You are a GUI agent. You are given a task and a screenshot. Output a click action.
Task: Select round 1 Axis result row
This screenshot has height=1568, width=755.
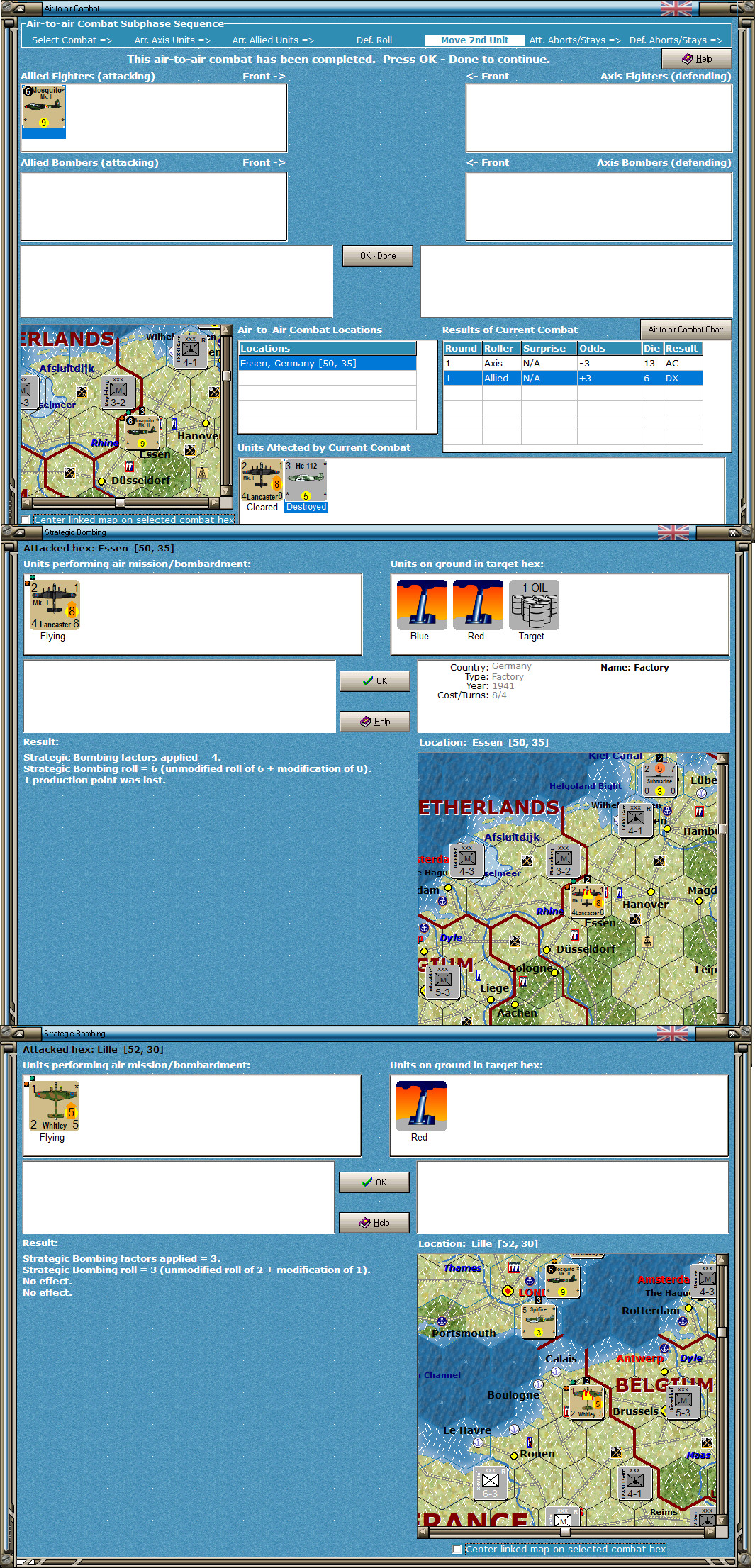point(573,364)
